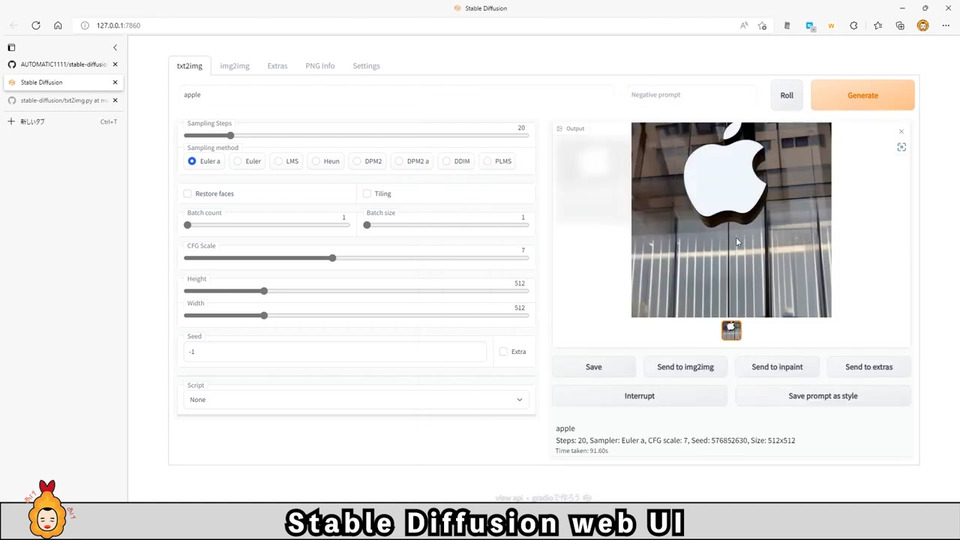
Task: Focus the prompt field containing apple
Action: point(396,95)
